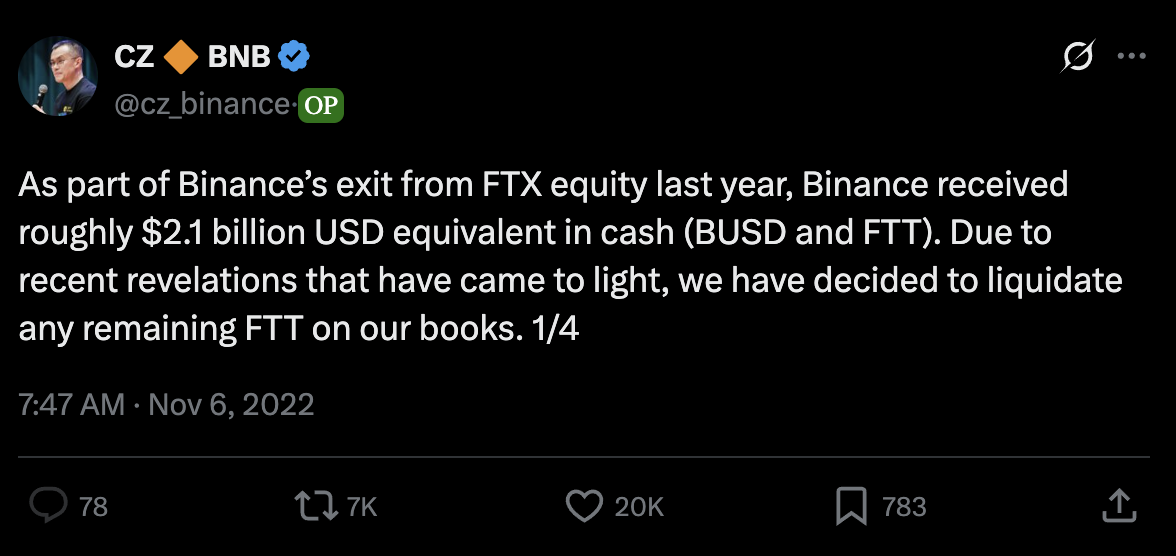Click the reply speech bubble icon
Image resolution: width=1176 pixels, height=556 pixels.
[x=48, y=506]
